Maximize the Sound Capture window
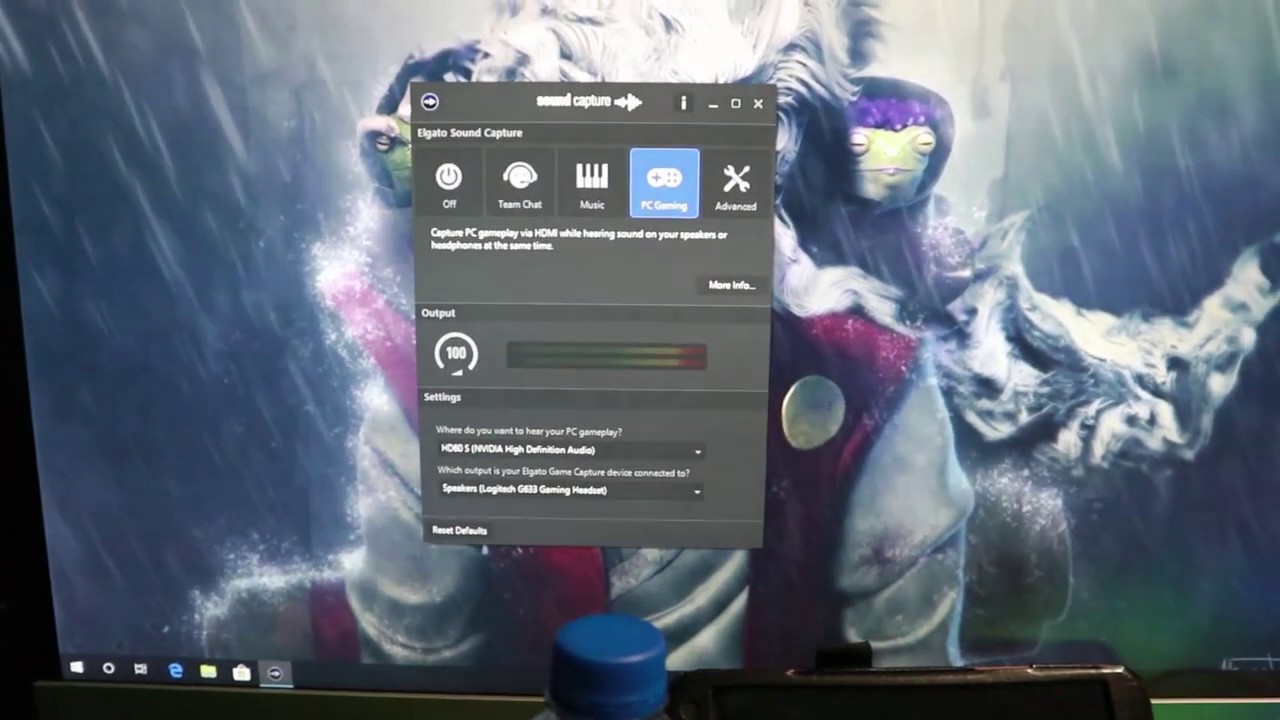Screen dimensions: 1280x720 736,104
